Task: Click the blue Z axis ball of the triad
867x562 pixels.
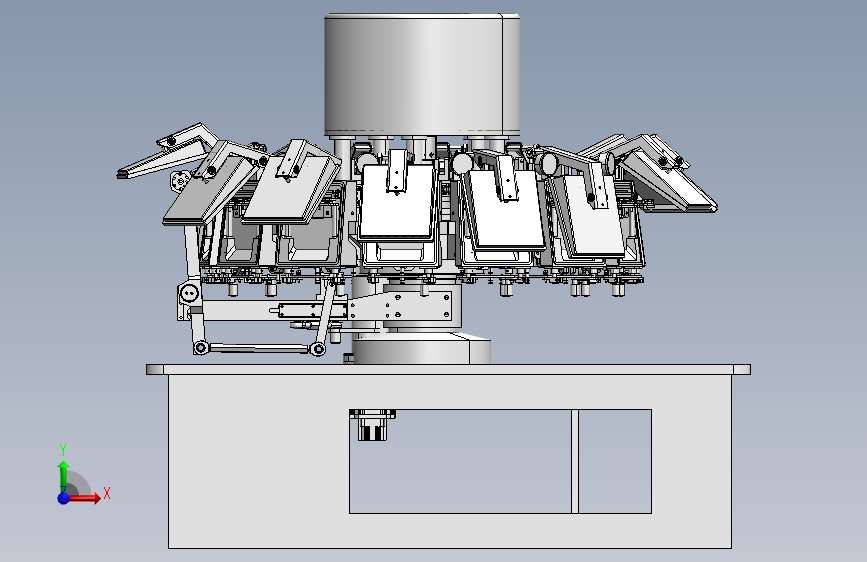Action: point(64,498)
